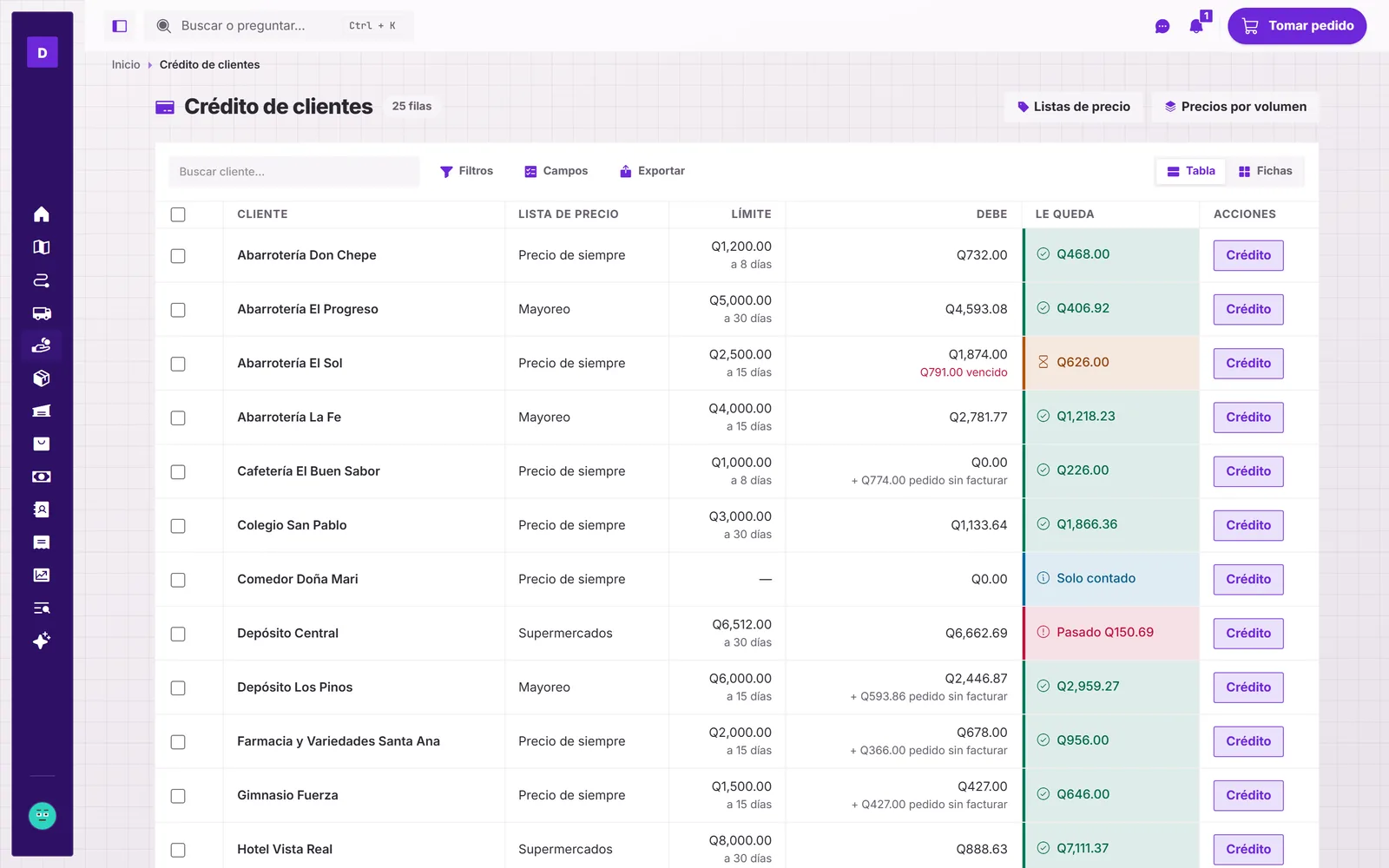Tick the select-all checkbox in header
The width and height of the screenshot is (1389, 868).
click(178, 214)
